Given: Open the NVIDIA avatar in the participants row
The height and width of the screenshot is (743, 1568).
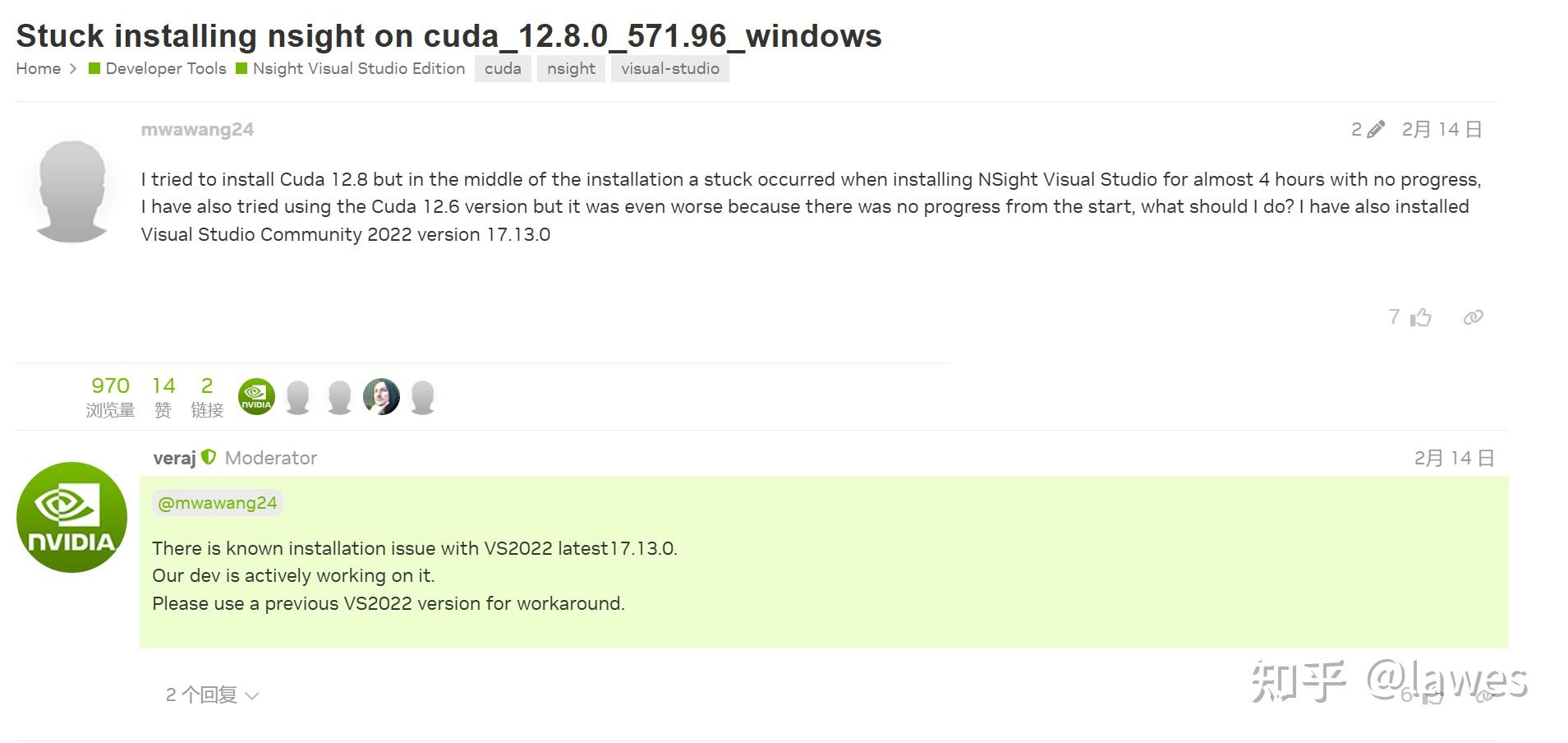Looking at the screenshot, I should (x=255, y=395).
